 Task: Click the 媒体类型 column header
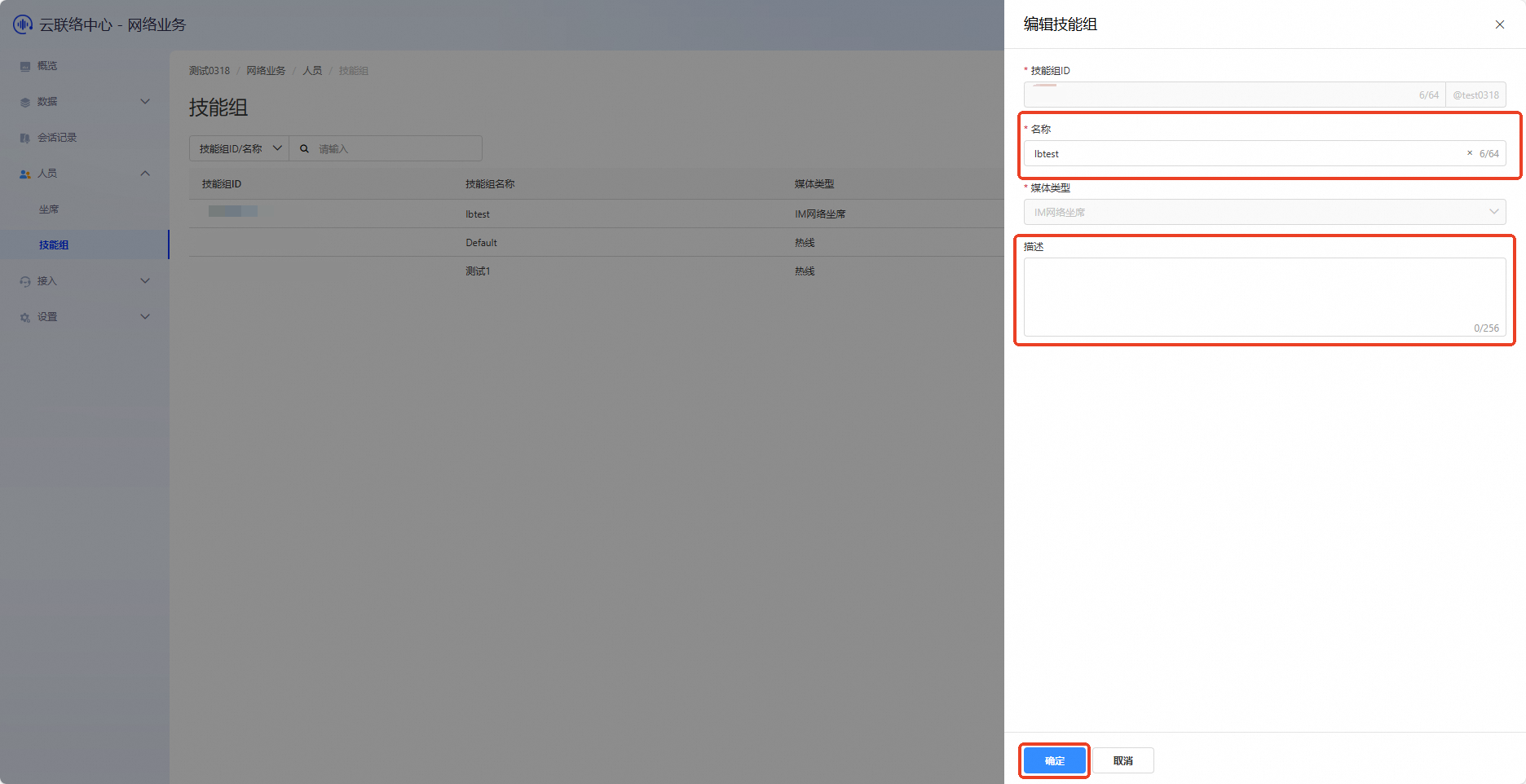(x=814, y=184)
